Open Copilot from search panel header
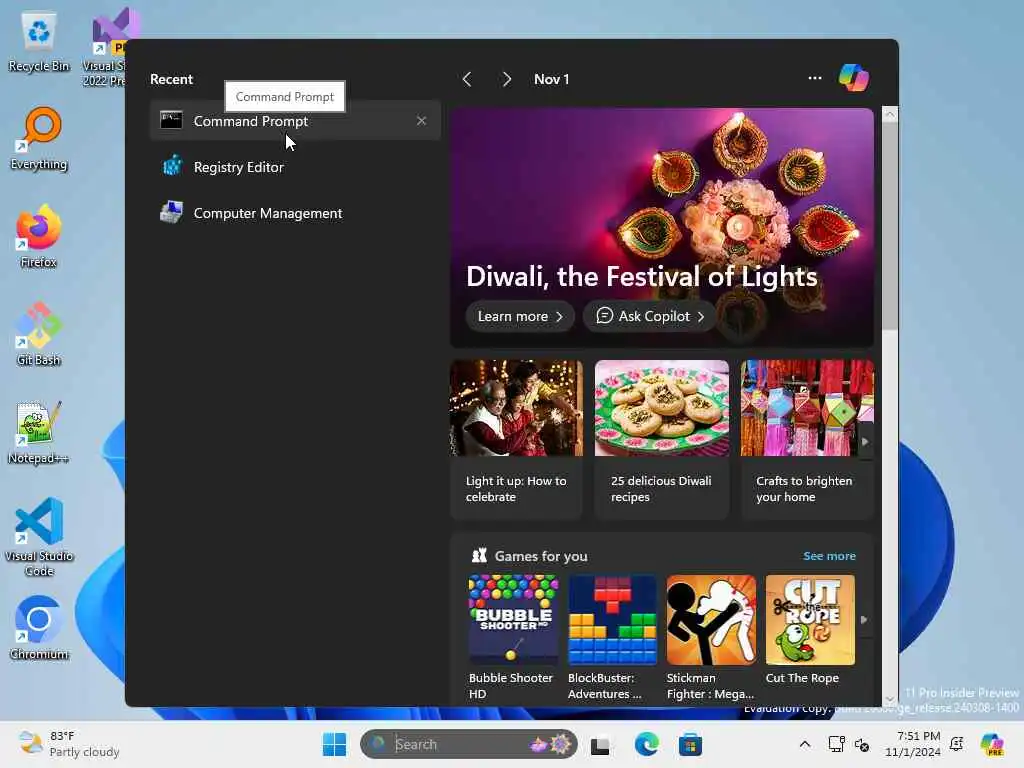Screen dimensions: 1024x768 pos(854,78)
